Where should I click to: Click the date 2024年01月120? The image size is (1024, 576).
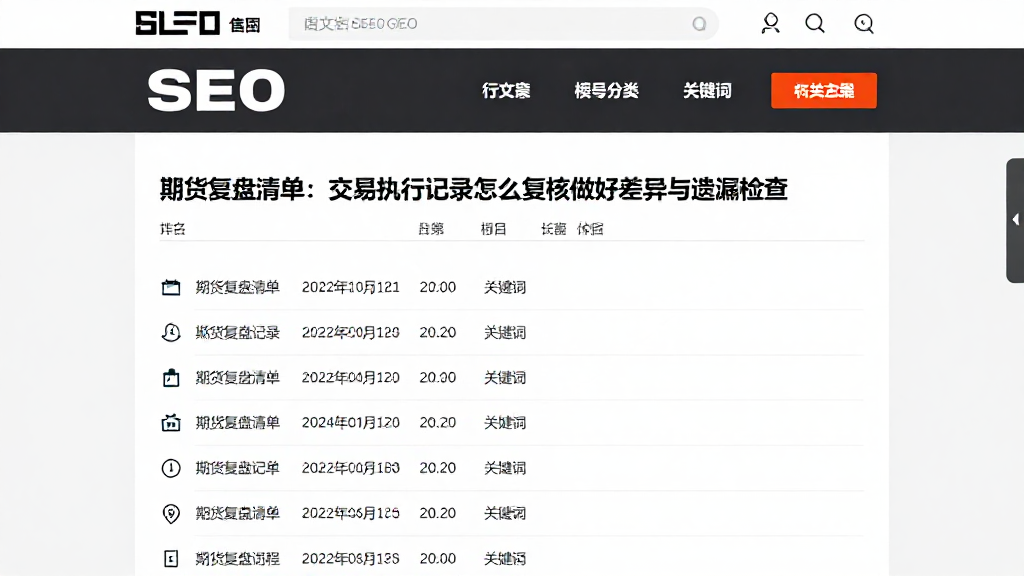351,423
